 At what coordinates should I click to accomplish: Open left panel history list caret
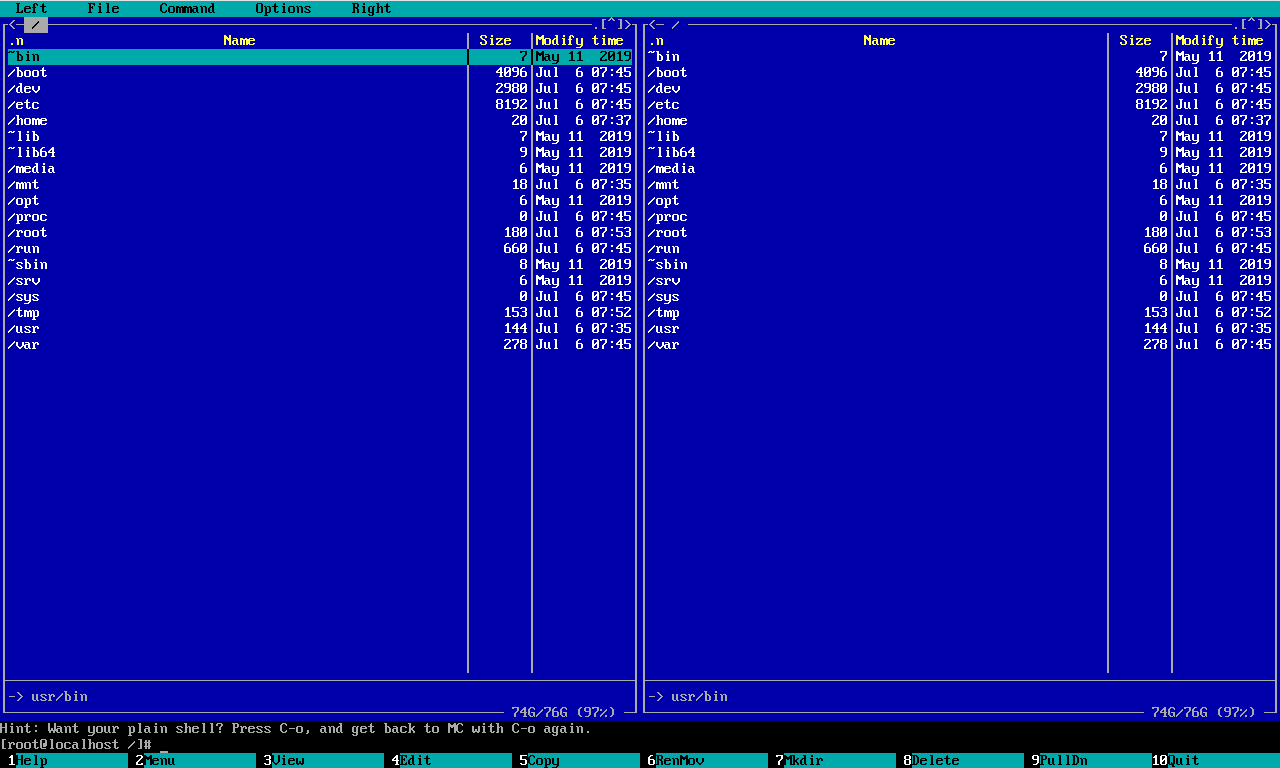[x=612, y=24]
